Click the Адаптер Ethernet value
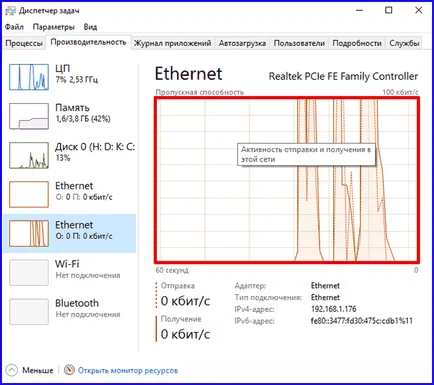The width and height of the screenshot is (434, 385). click(325, 286)
